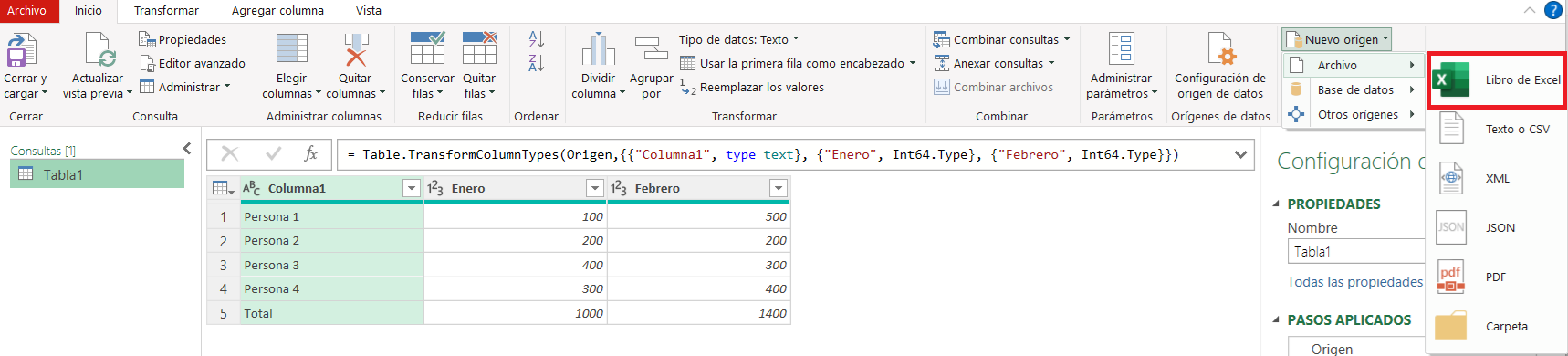This screenshot has height=356, width=1568.
Task: Collapse the PROPIEDADES section
Action: click(1276, 204)
